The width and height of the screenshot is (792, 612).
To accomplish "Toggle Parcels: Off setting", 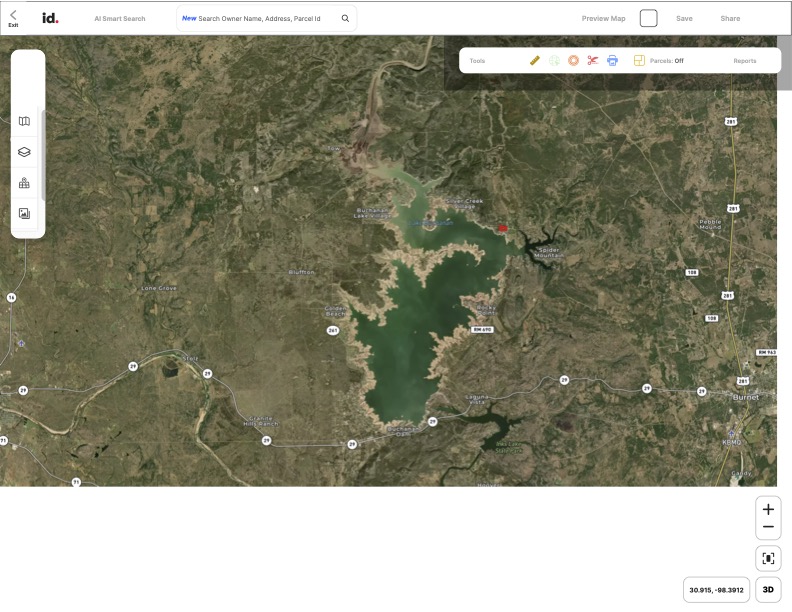I will pyautogui.click(x=666, y=61).
